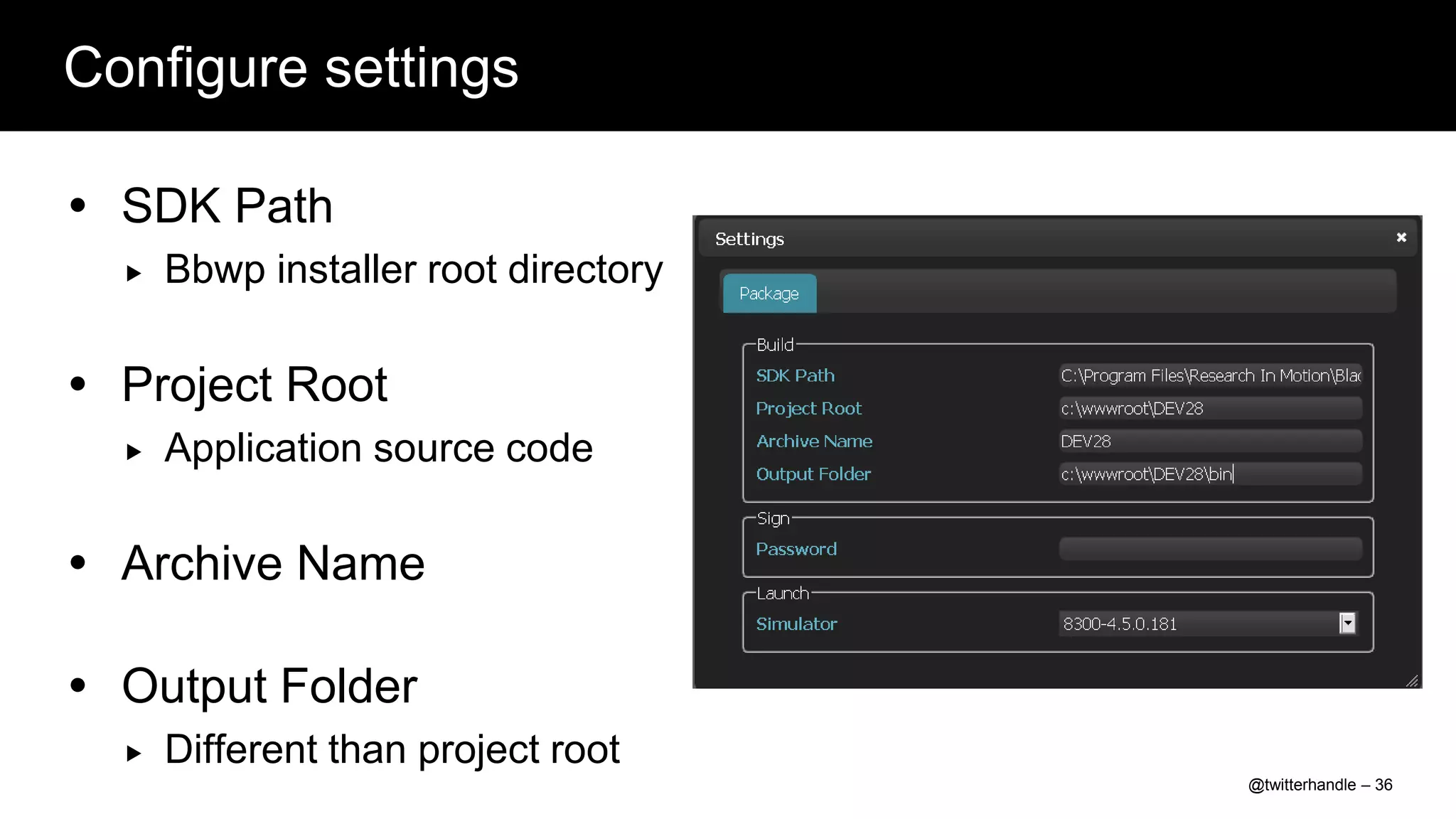This screenshot has width=1456, height=819.
Task: Click the Project Root label in the dialog
Action: pos(808,409)
